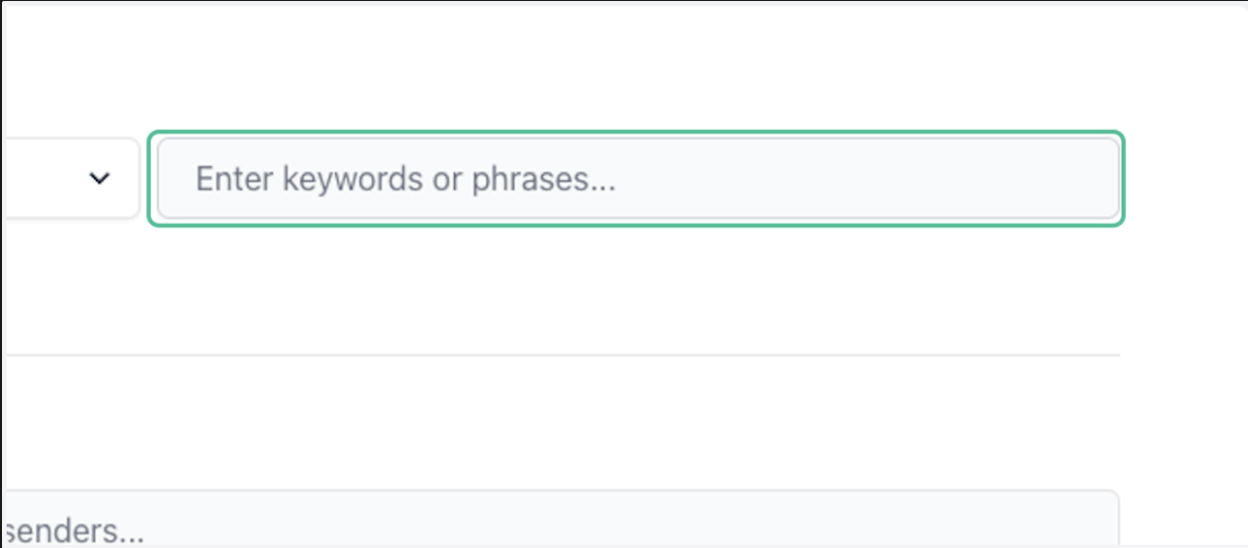The height and width of the screenshot is (548, 1248).
Task: Expand the select box left of keywords
Action: point(70,178)
